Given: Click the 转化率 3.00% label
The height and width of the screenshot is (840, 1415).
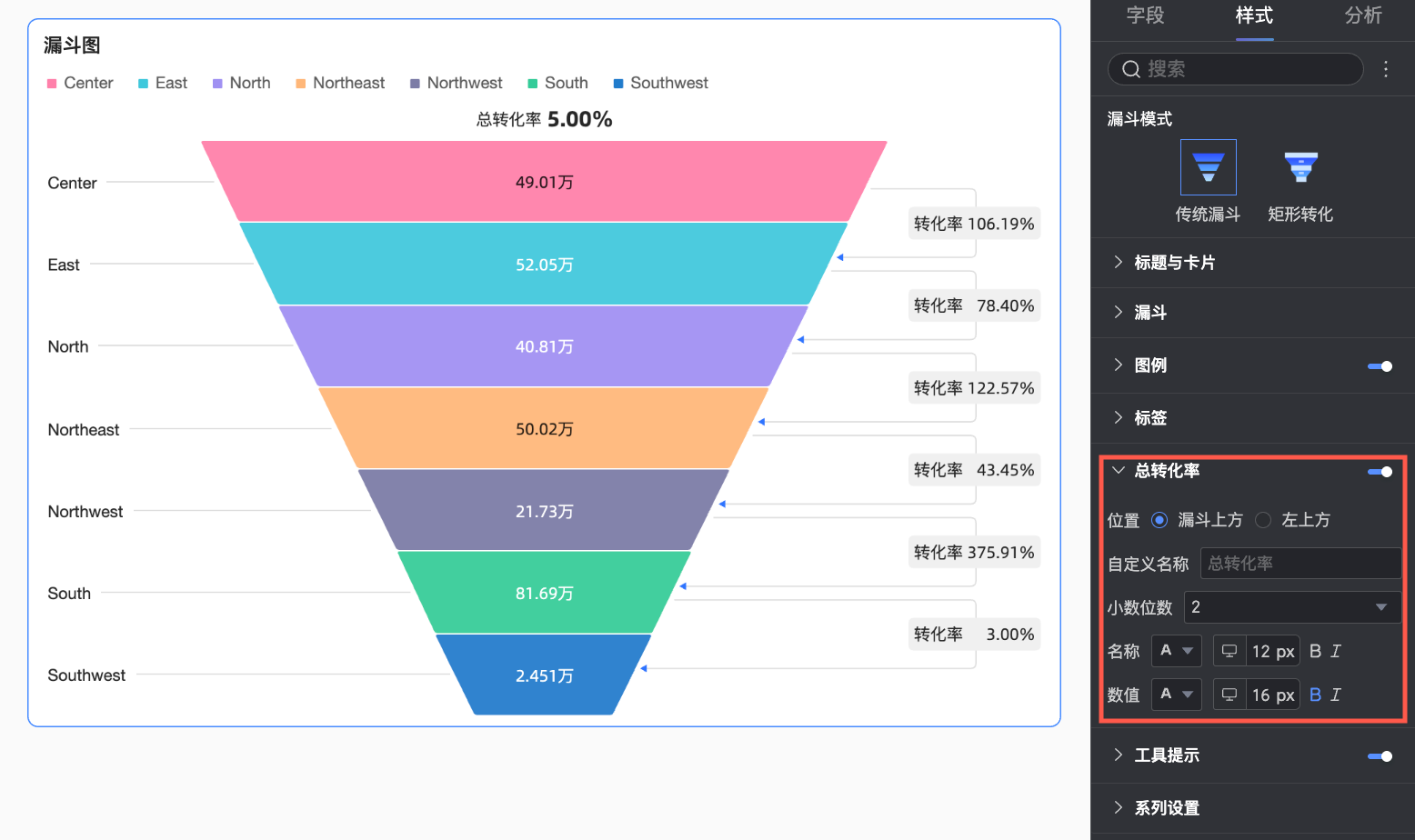Looking at the screenshot, I should coord(974,634).
